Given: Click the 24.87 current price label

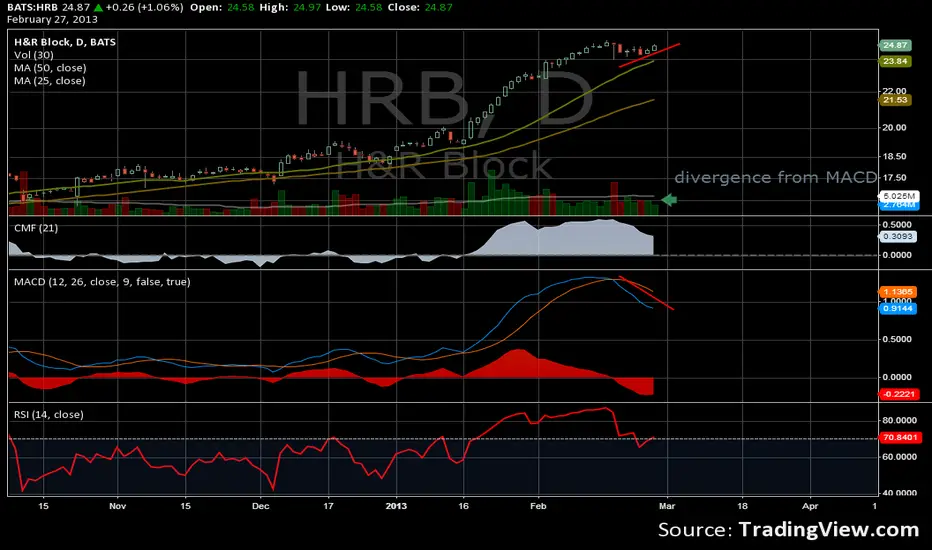Looking at the screenshot, I should click(895, 45).
